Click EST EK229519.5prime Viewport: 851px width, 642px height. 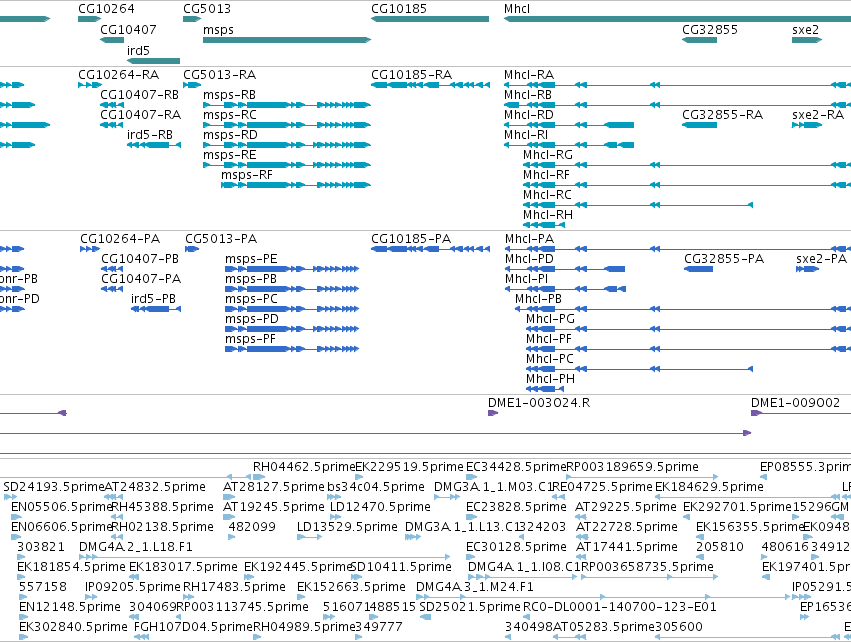point(360,477)
